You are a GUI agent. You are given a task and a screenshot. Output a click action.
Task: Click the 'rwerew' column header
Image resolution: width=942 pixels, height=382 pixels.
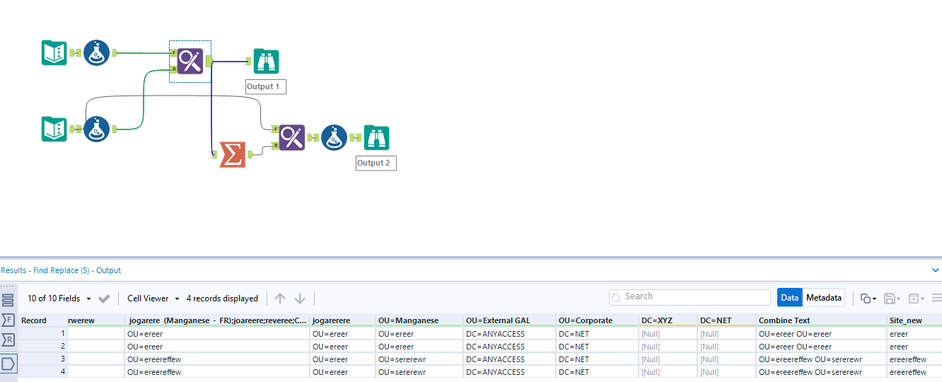tap(96, 321)
